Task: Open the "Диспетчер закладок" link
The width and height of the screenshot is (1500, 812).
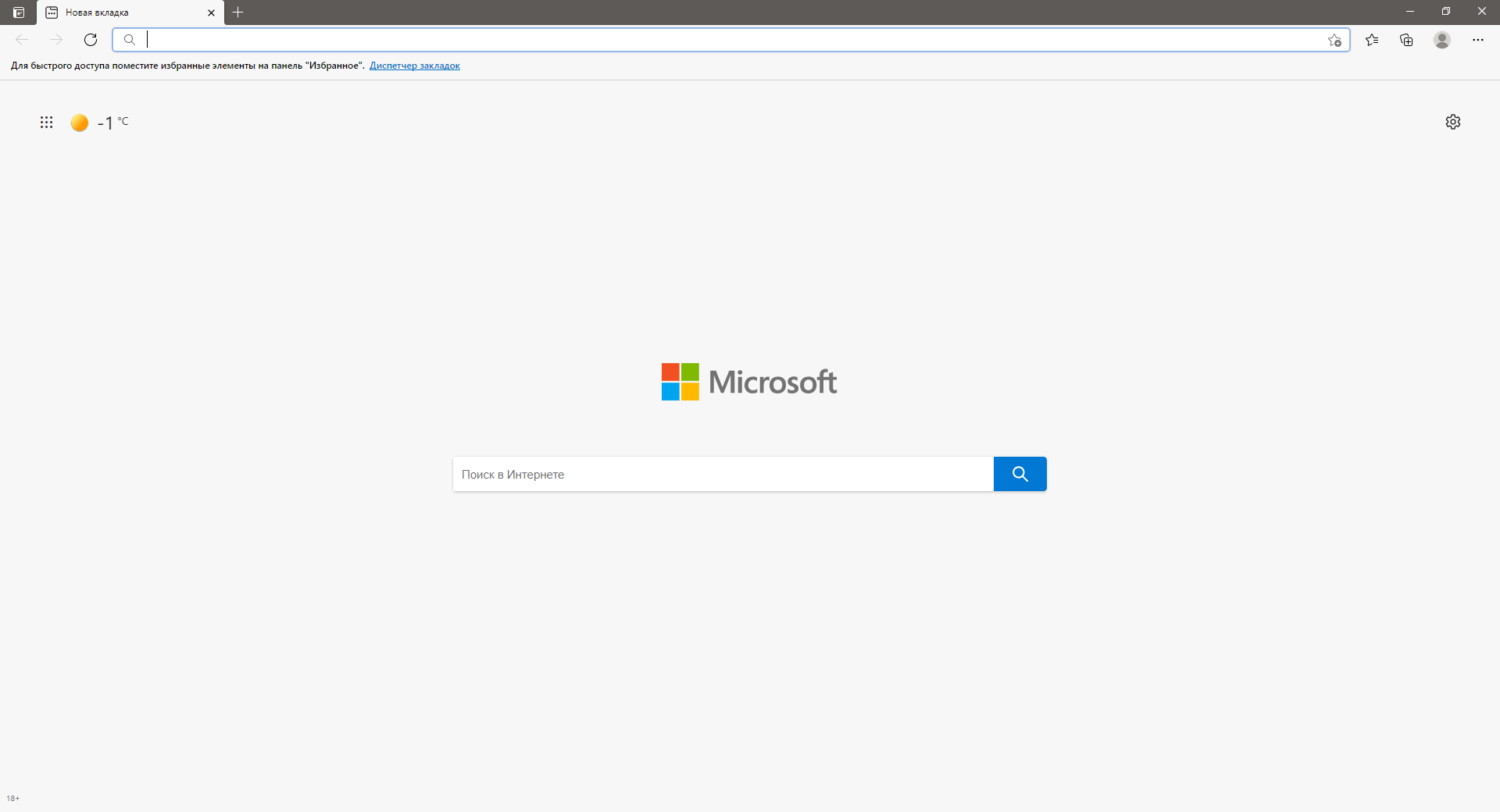Action: click(414, 66)
